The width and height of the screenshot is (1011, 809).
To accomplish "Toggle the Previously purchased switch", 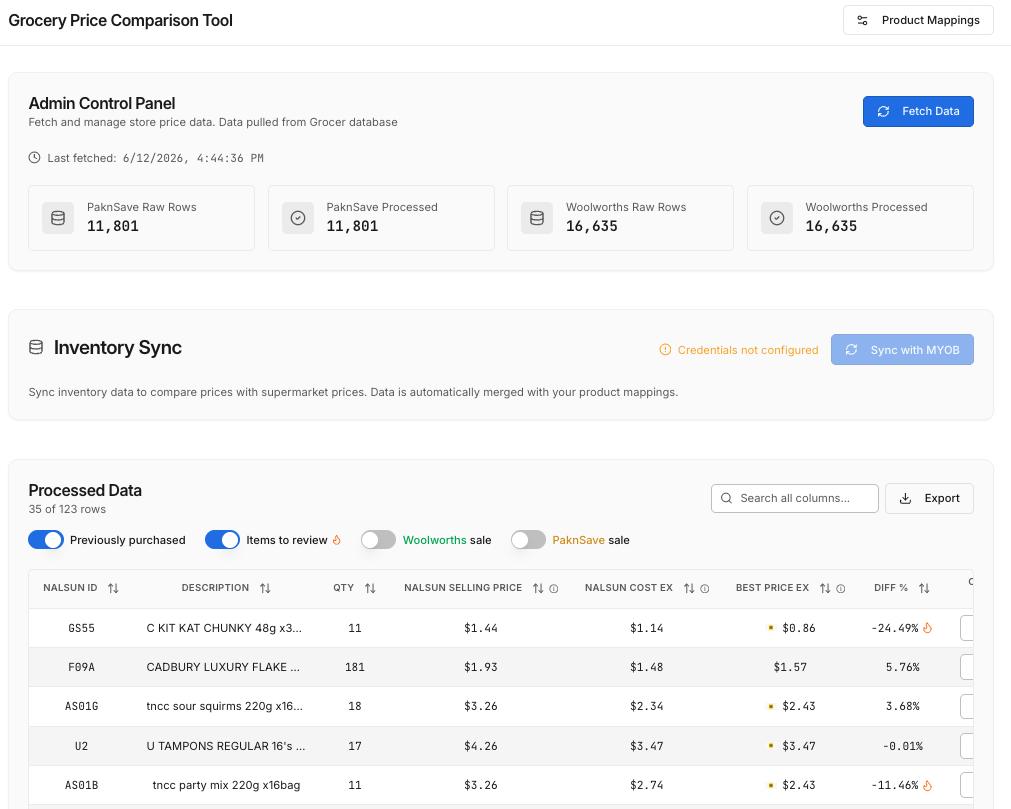I will (x=46, y=540).
